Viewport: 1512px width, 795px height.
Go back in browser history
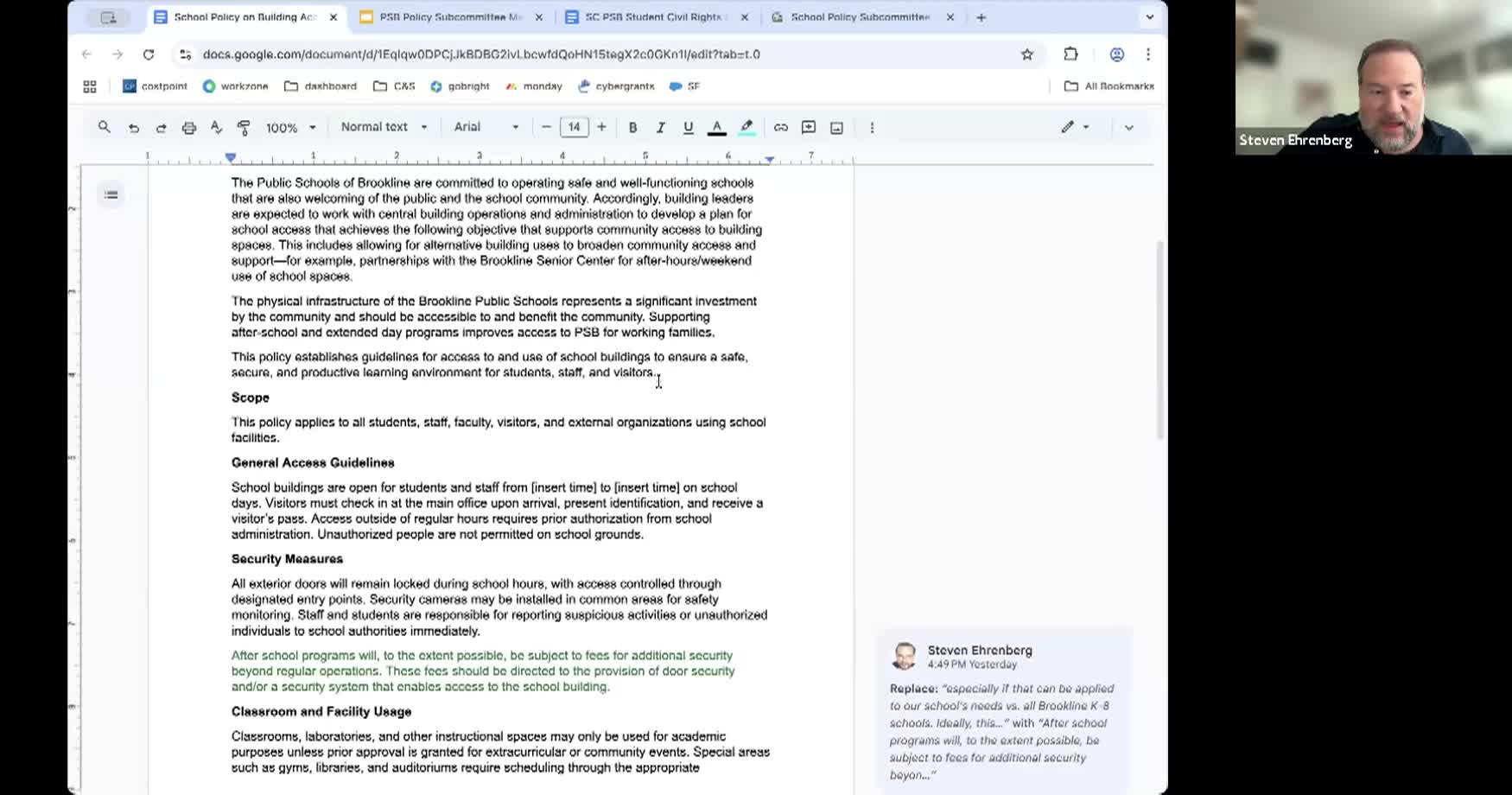pos(86,54)
